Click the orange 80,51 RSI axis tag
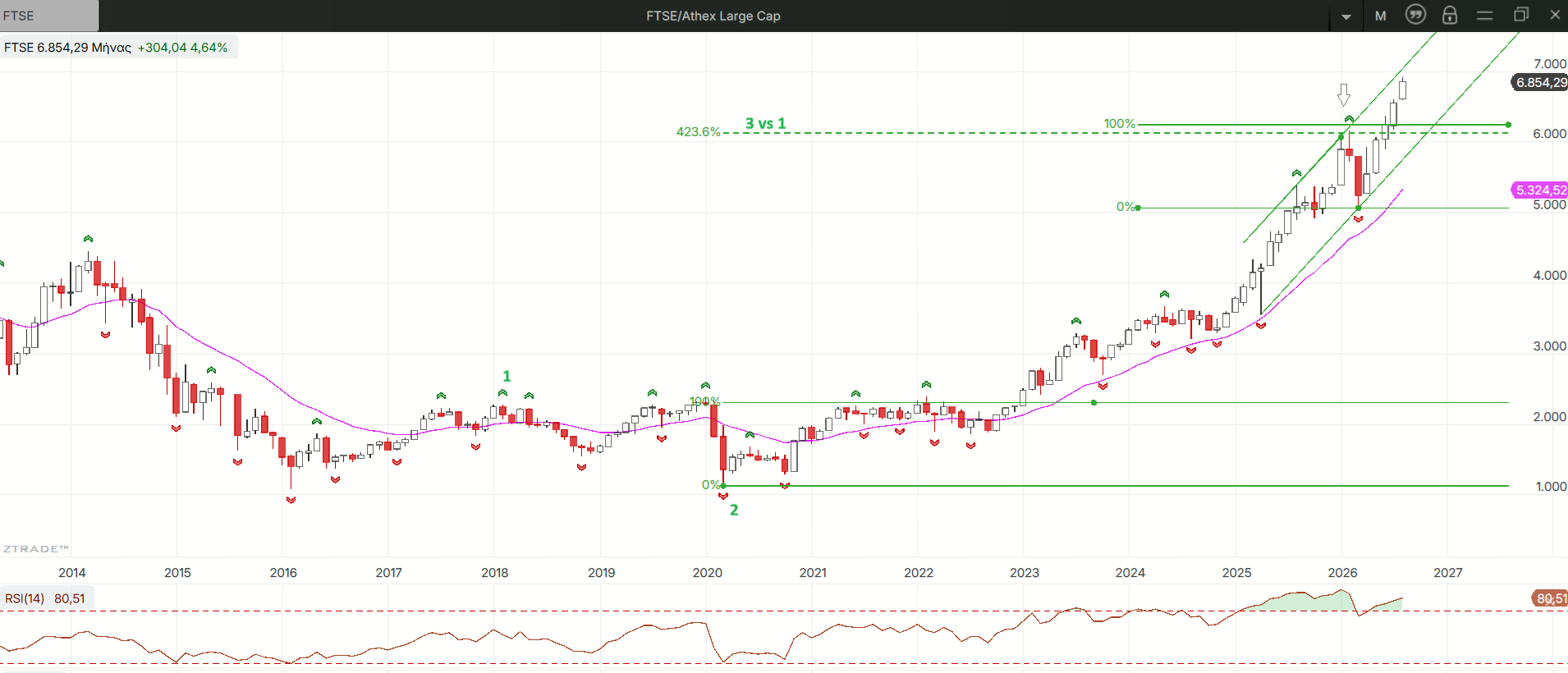 [1550, 598]
